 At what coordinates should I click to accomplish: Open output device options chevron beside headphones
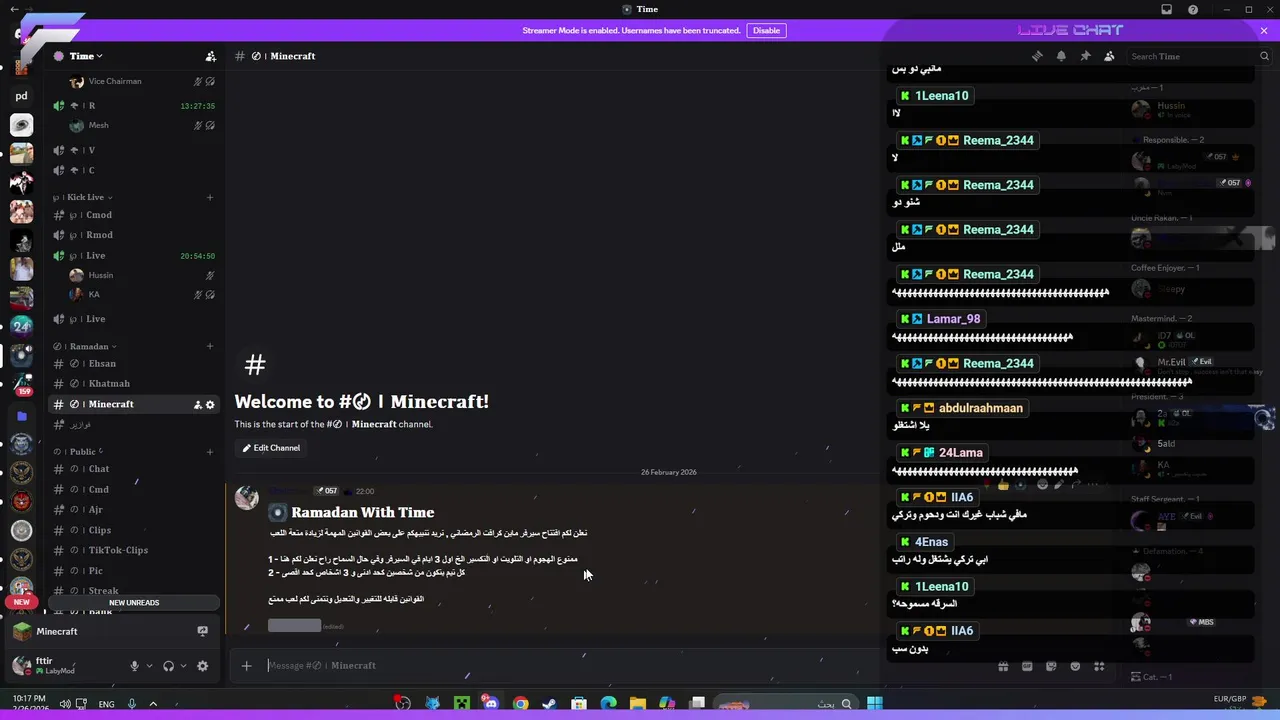click(182, 666)
